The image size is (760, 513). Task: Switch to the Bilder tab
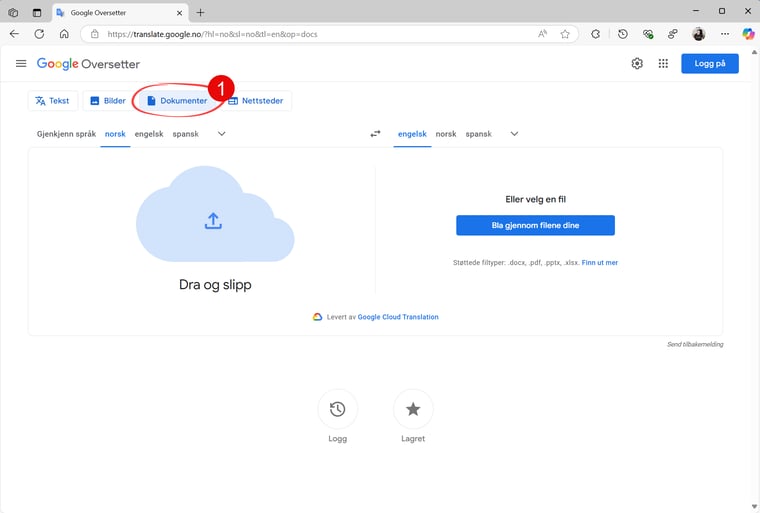(x=108, y=101)
